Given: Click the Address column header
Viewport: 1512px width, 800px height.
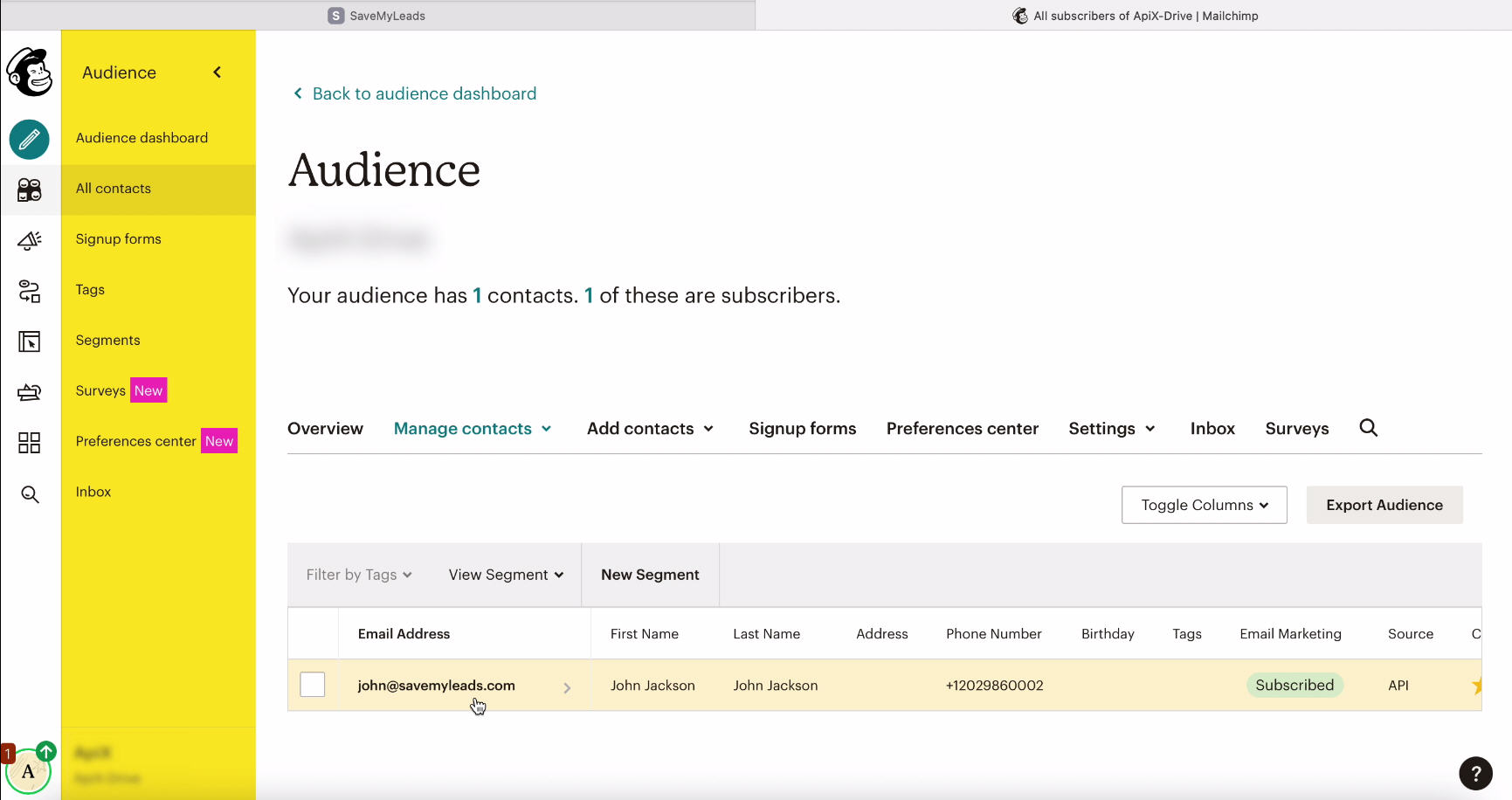Looking at the screenshot, I should point(881,634).
